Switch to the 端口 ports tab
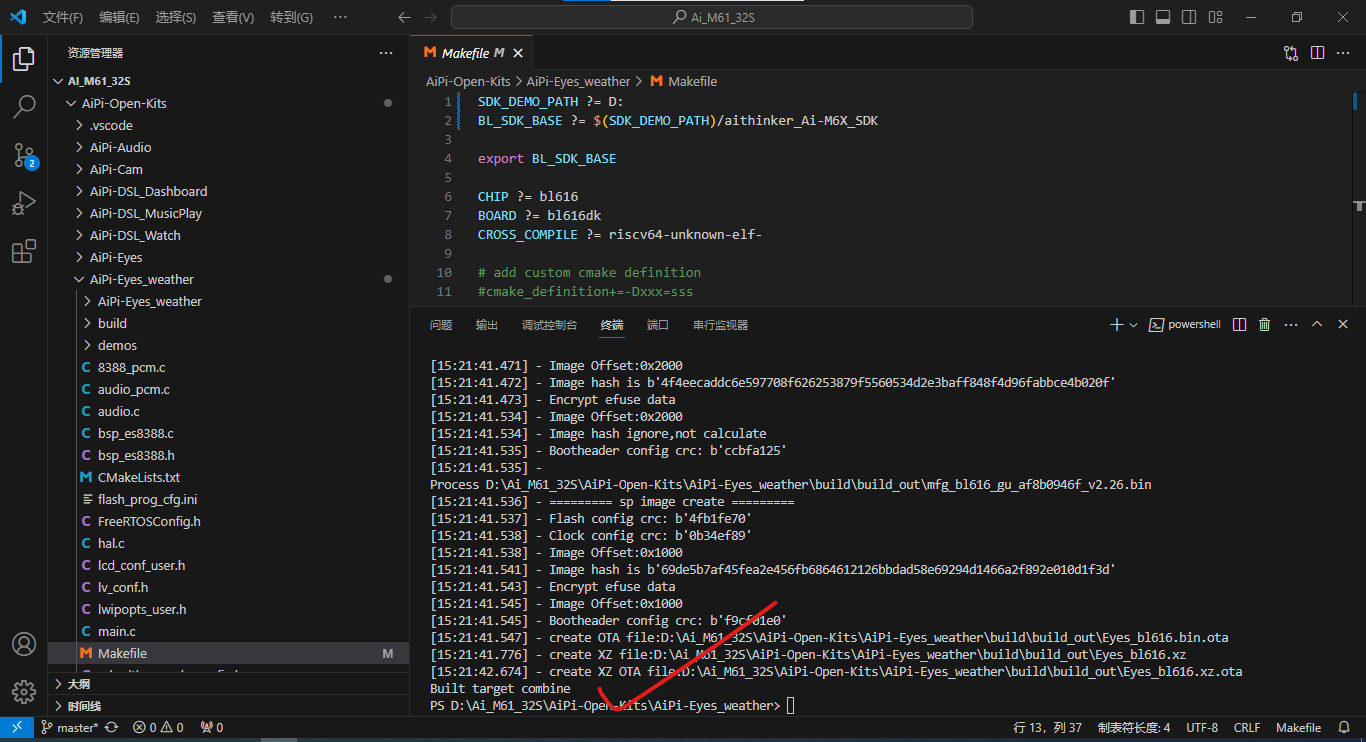This screenshot has width=1366, height=742. click(658, 325)
